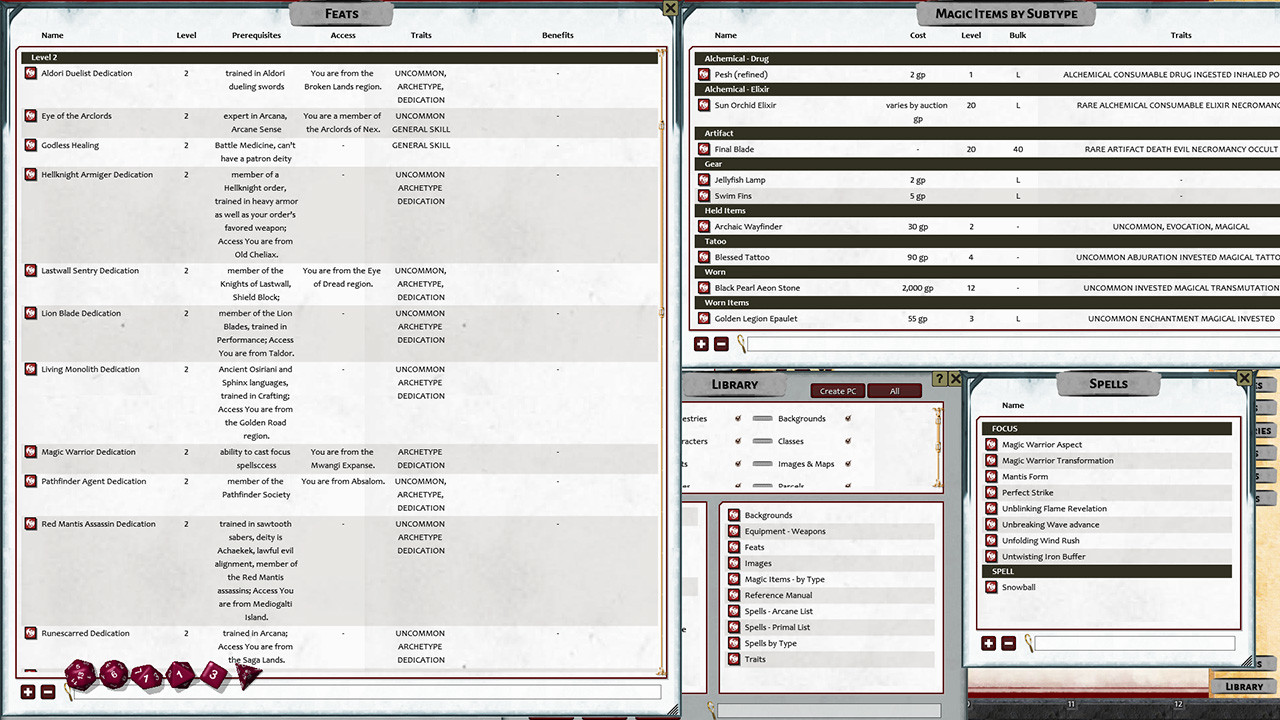Click the Create PC button
Screen dimensions: 1280x720
pos(837,391)
